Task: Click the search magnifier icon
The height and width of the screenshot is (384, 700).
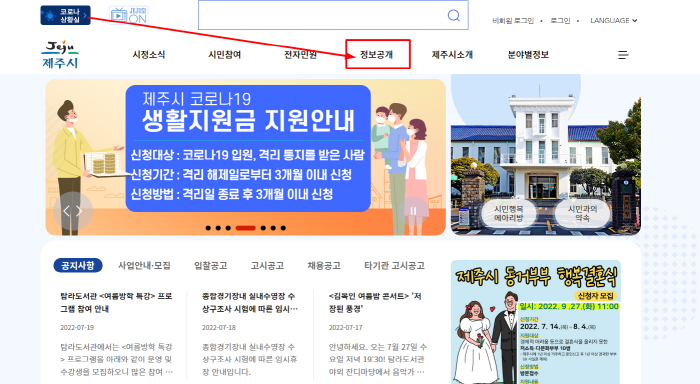Action: tap(454, 16)
